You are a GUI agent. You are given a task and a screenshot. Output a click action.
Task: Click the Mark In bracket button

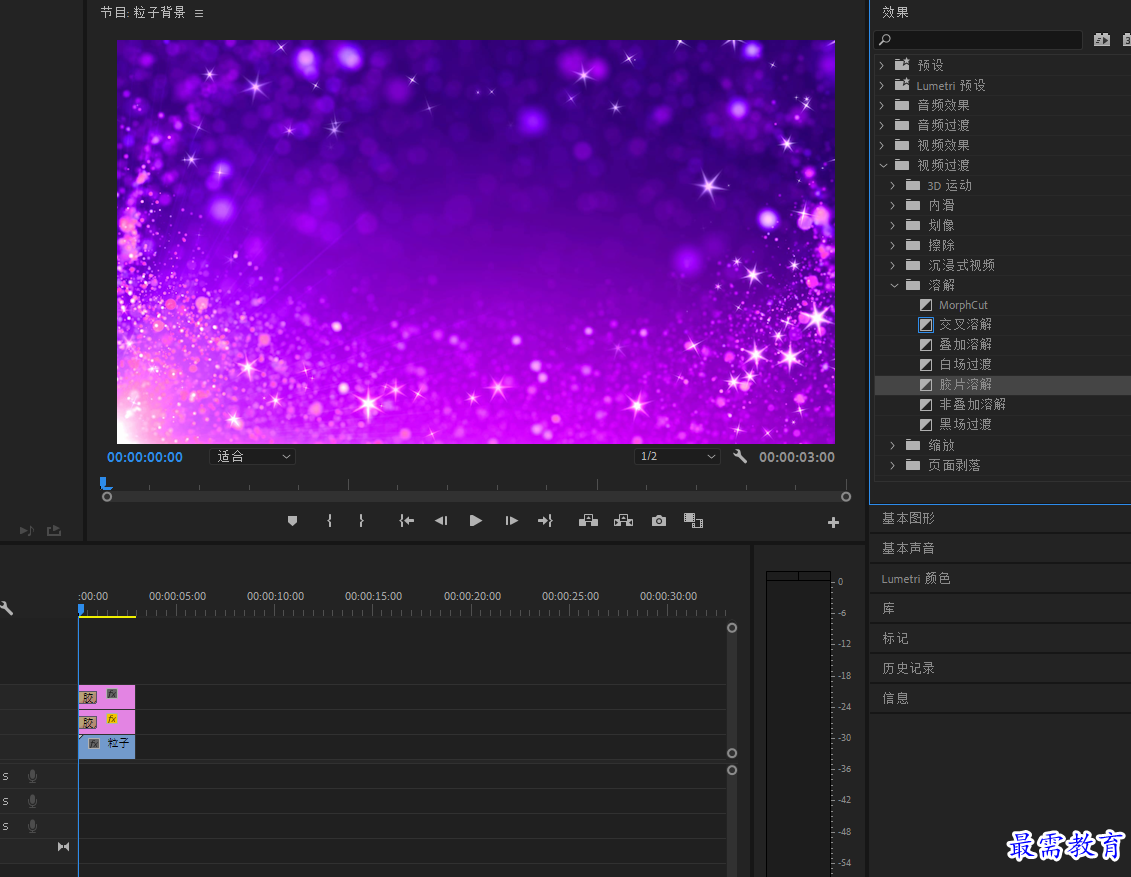click(x=330, y=521)
